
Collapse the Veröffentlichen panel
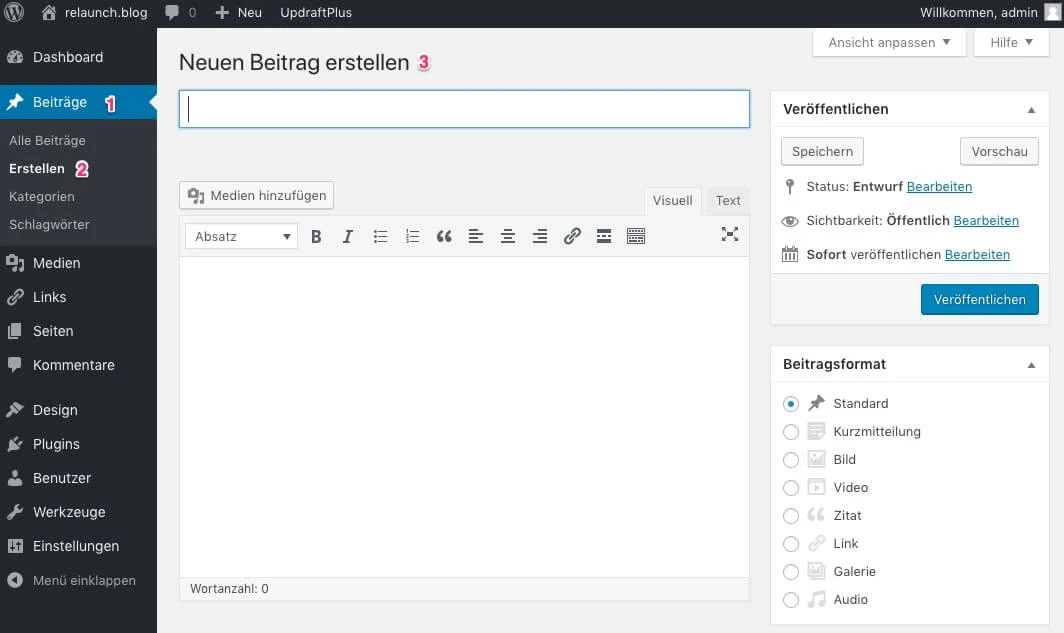[1031, 110]
